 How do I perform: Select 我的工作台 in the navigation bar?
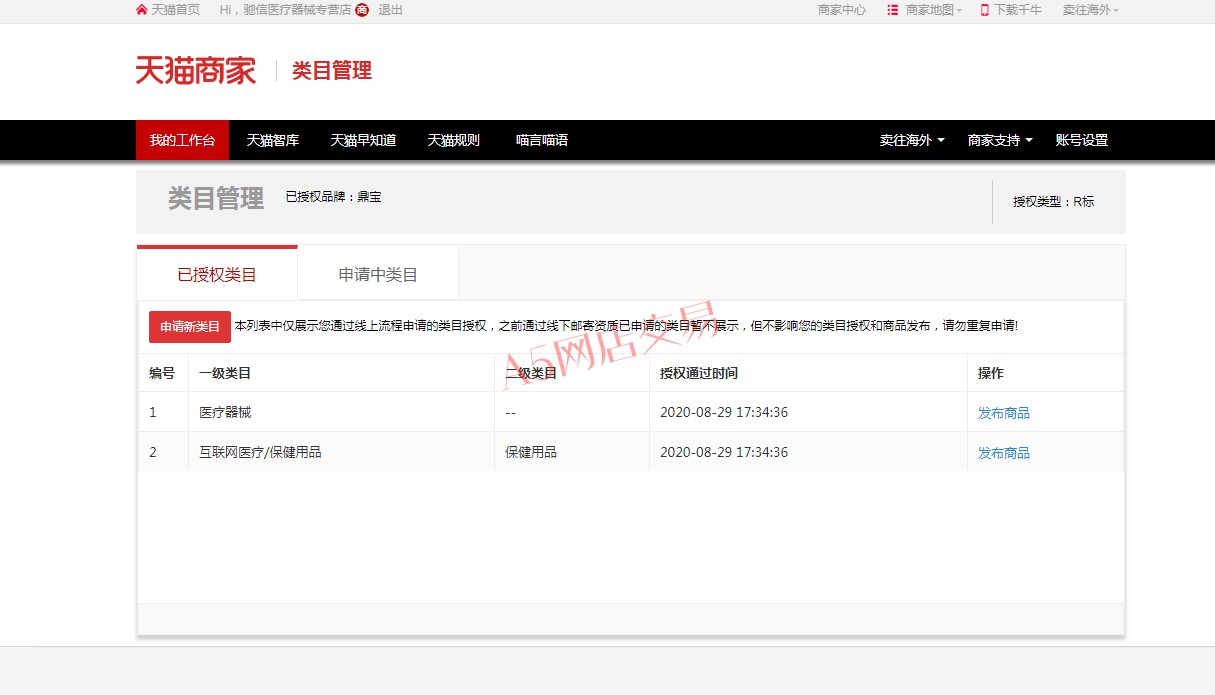click(182, 140)
